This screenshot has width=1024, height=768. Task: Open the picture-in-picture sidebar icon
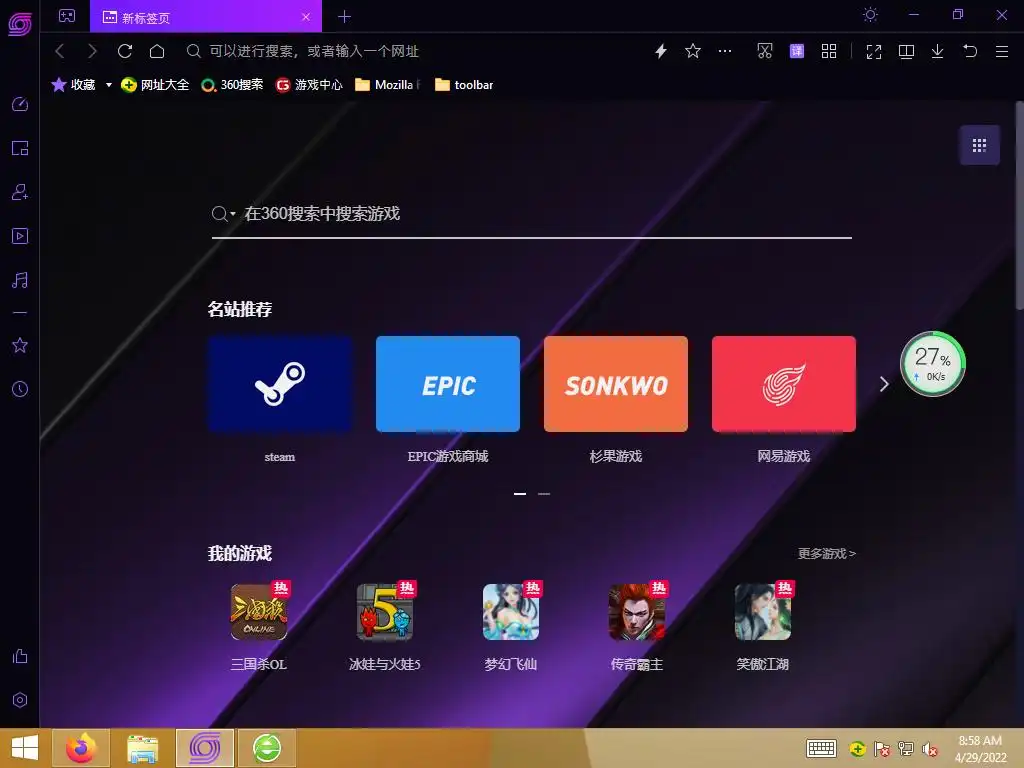(20, 148)
